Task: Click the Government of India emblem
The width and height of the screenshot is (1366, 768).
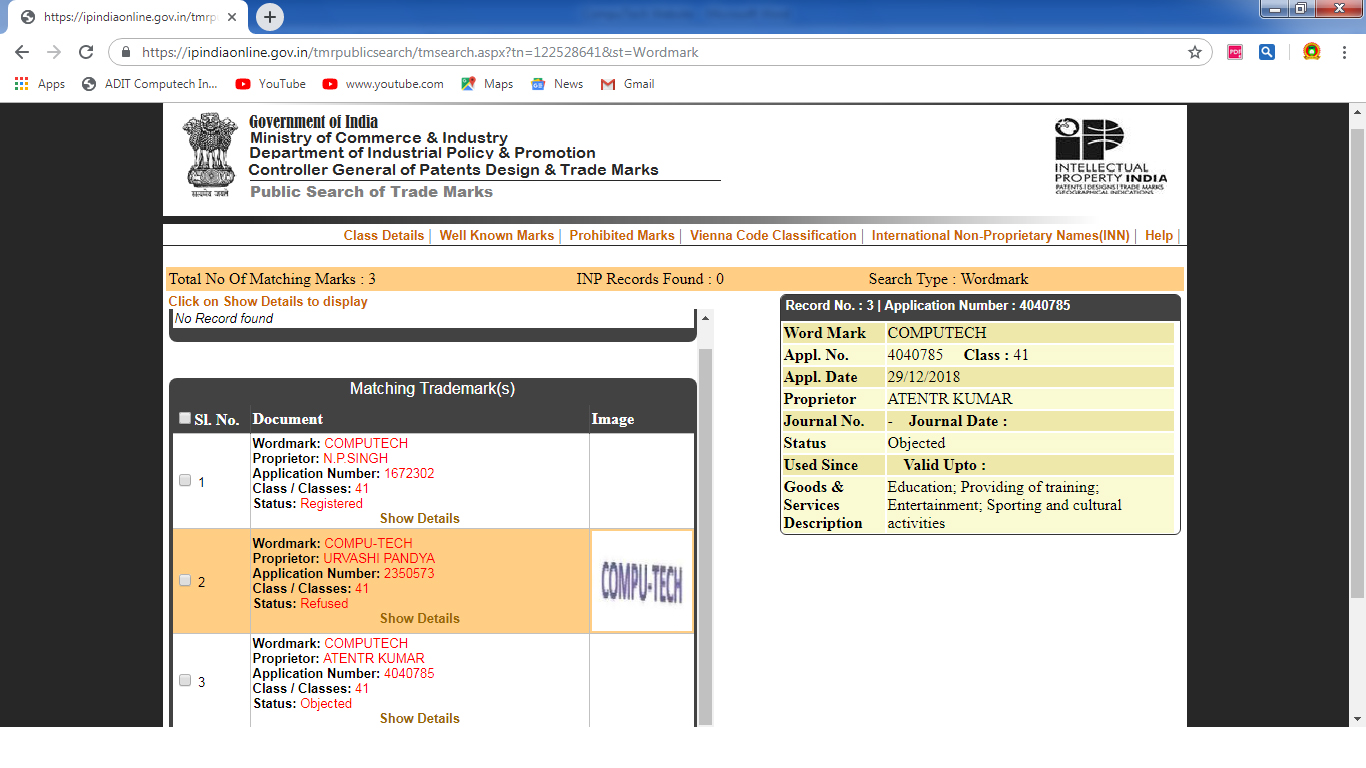Action: click(210, 155)
